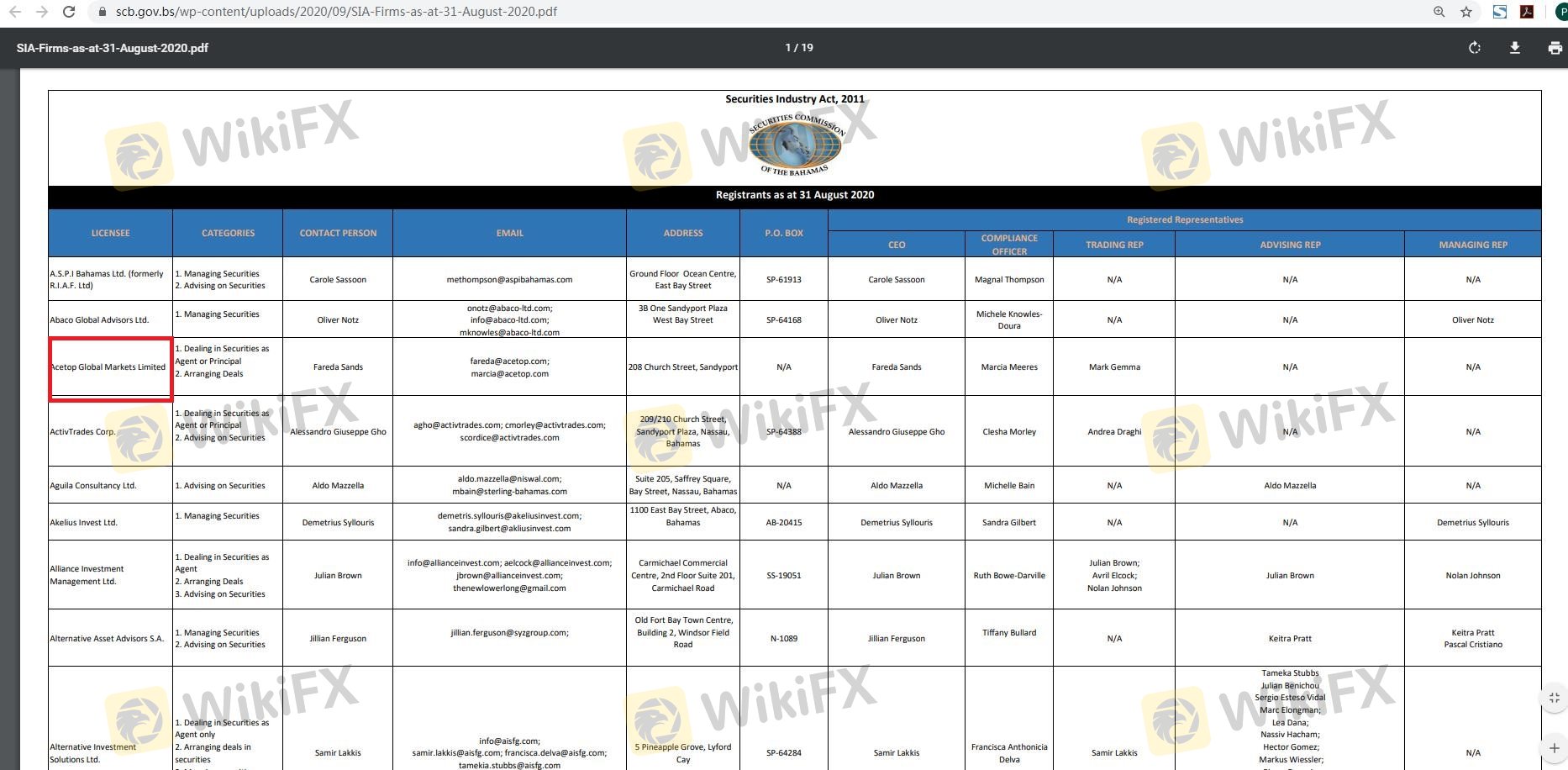Click the CATEGORIES column header
Screen dimensions: 1568x770
pyautogui.click(x=228, y=233)
